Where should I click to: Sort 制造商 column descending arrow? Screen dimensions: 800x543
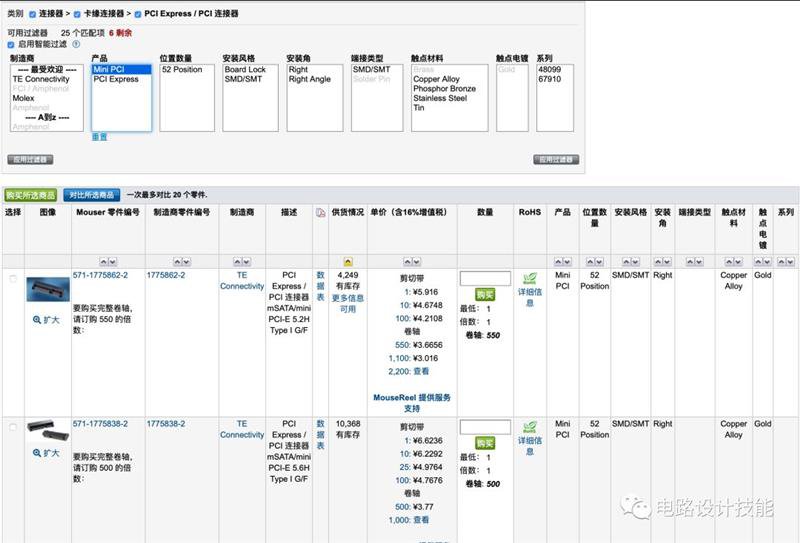[x=246, y=262]
